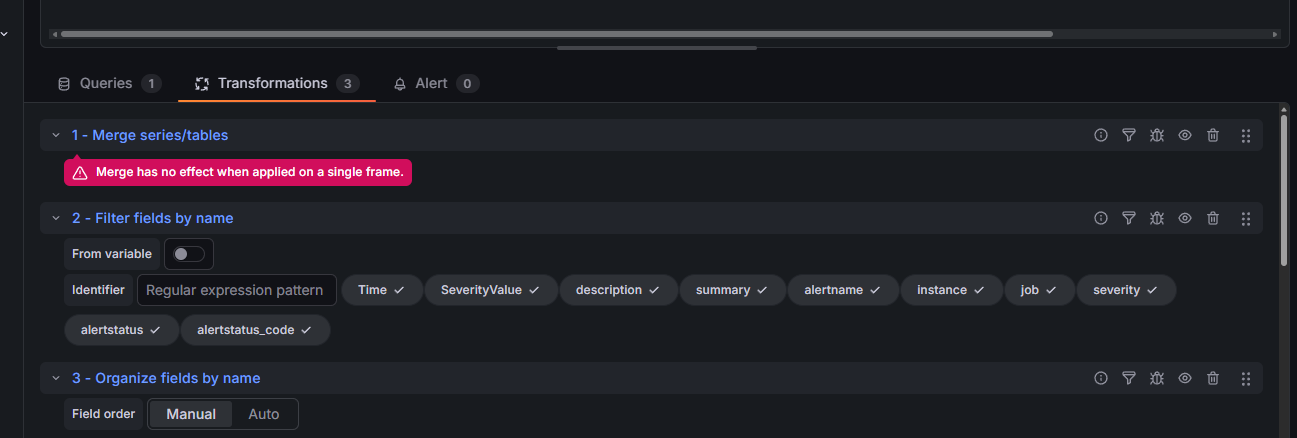This screenshot has width=1297, height=438.
Task: Click drag handle on Filter fields row
Action: (1246, 218)
